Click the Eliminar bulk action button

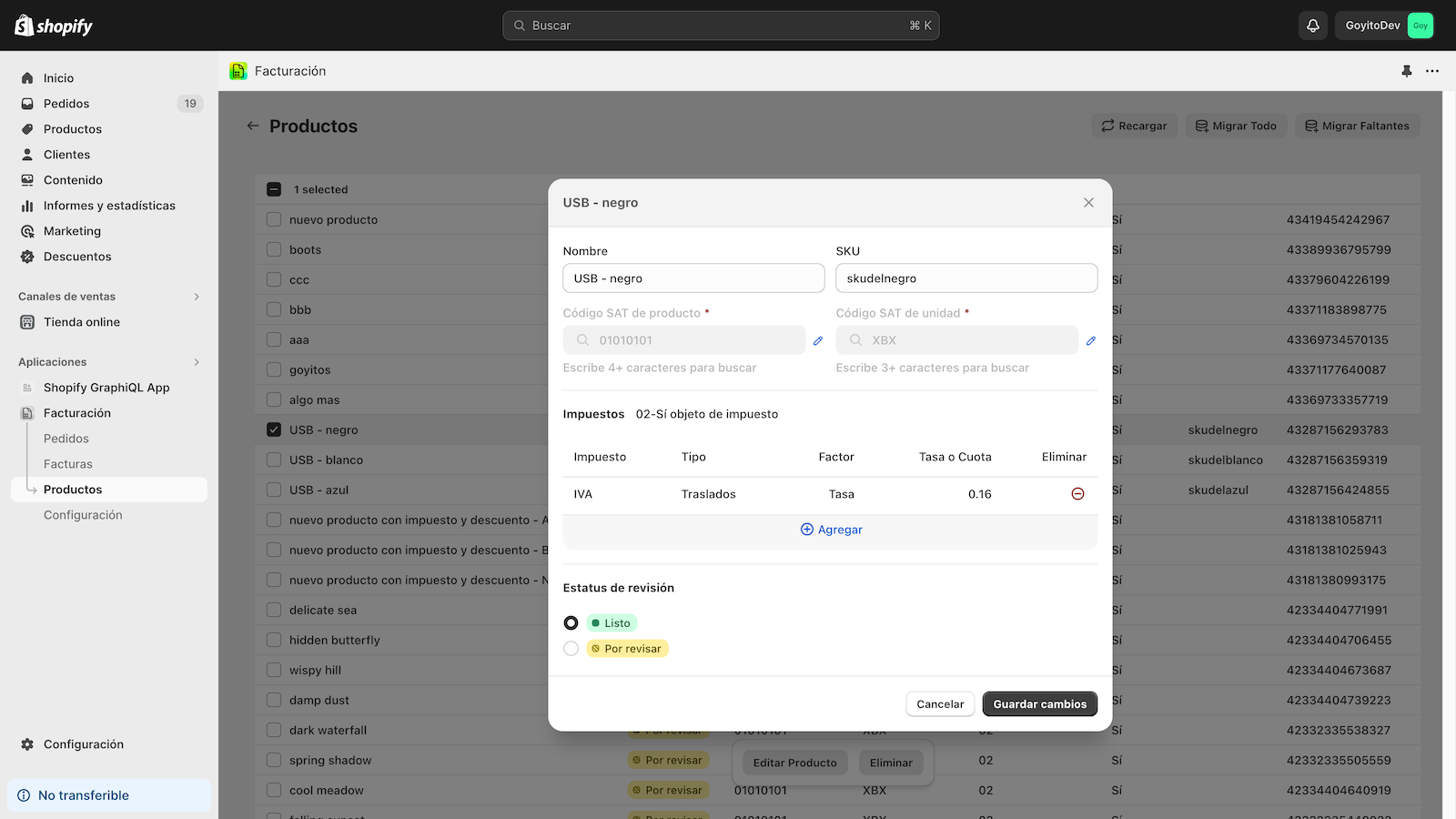coord(891,763)
